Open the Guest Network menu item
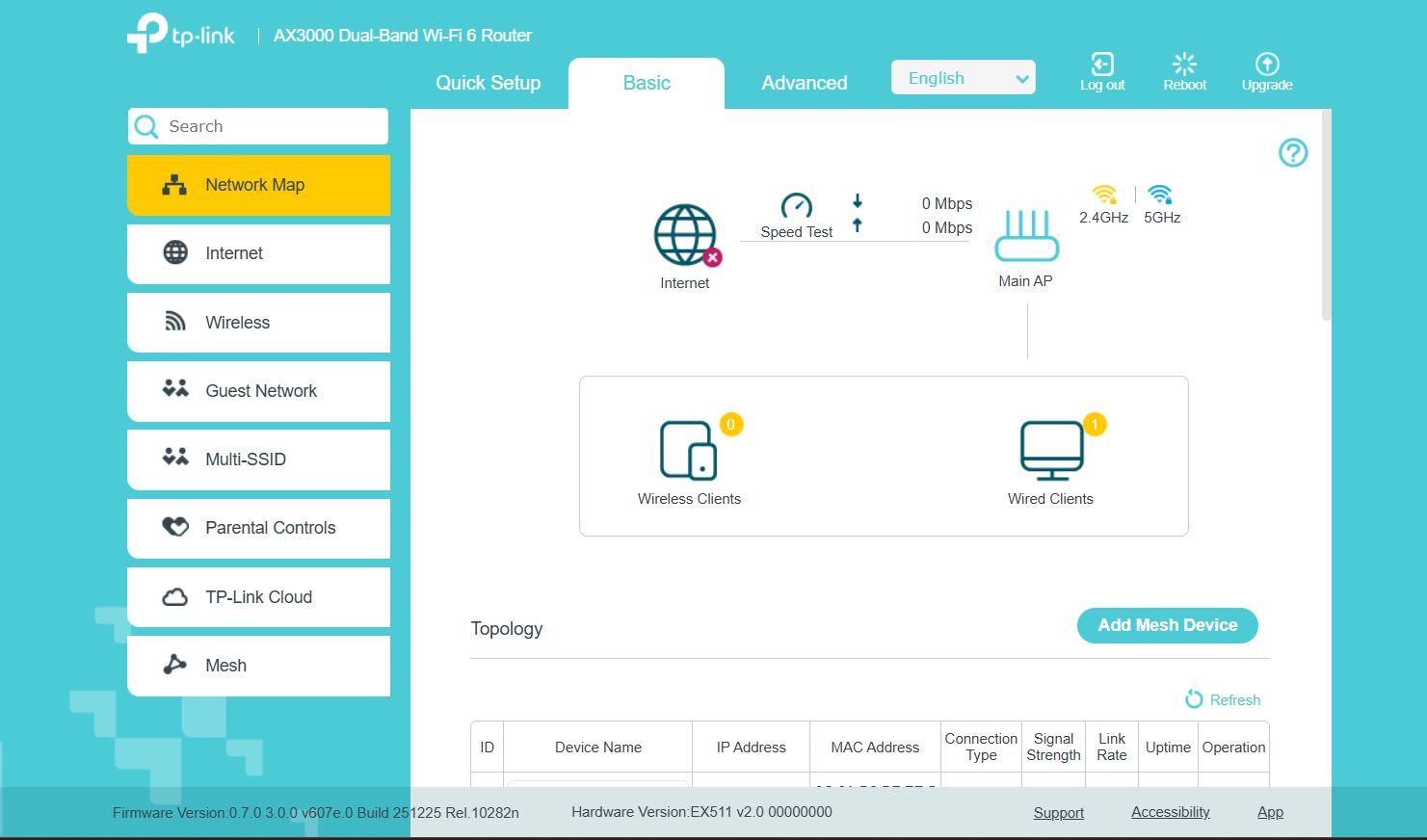The width and height of the screenshot is (1427, 840). pos(259,391)
